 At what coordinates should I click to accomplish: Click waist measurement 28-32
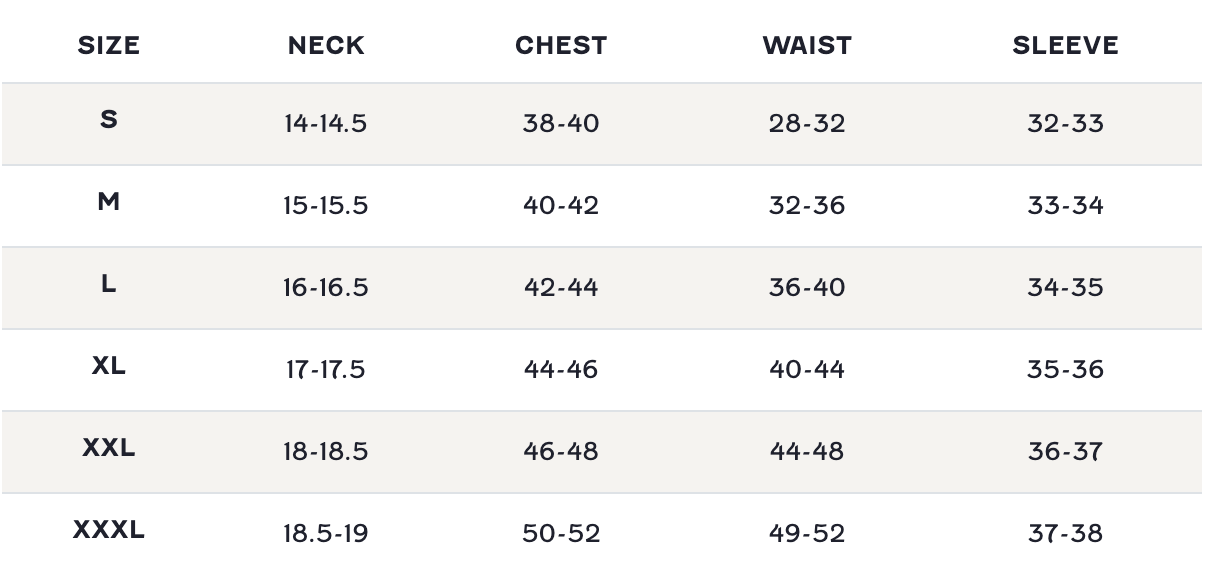[x=807, y=123]
